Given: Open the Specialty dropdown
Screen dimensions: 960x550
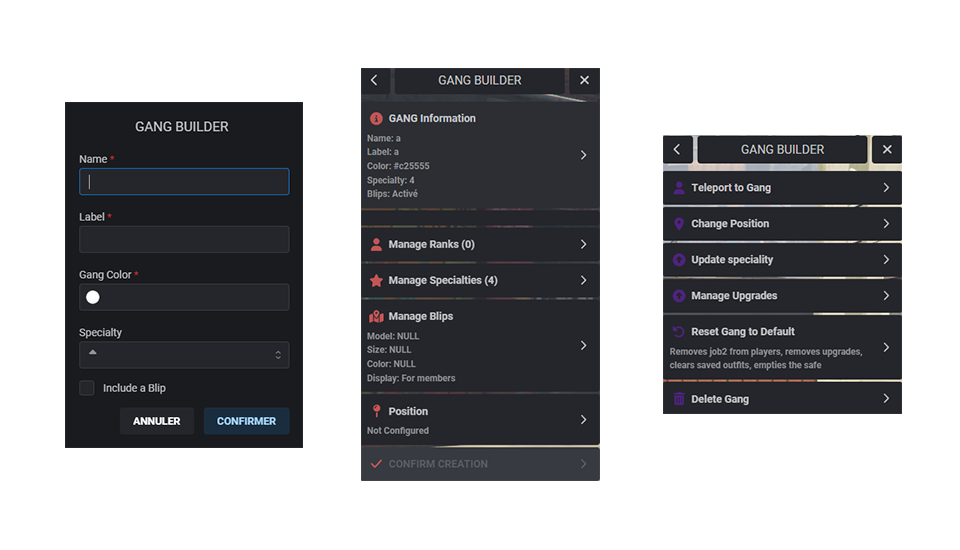Looking at the screenshot, I should click(x=184, y=355).
